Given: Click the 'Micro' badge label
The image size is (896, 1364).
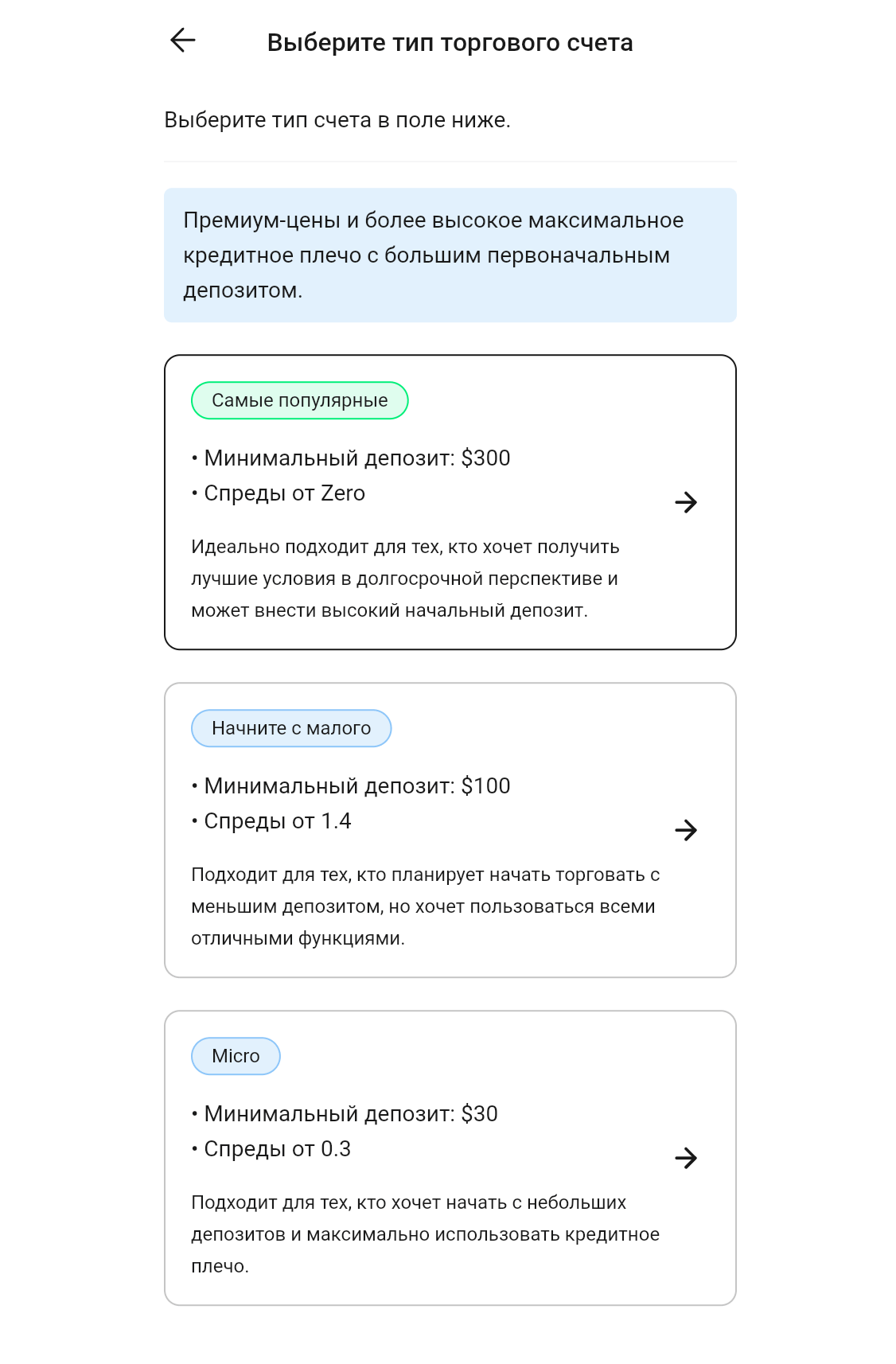Looking at the screenshot, I should 236,1056.
